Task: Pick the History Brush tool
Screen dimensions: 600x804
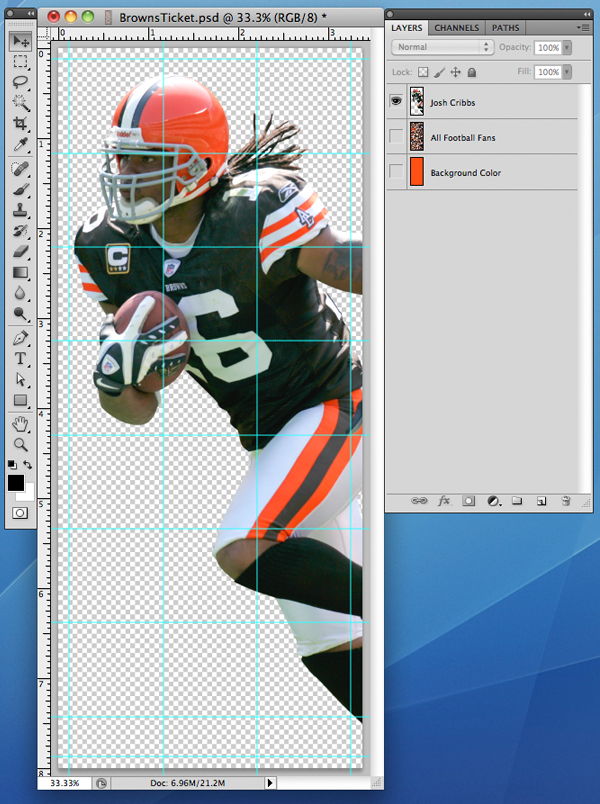Action: 21,230
